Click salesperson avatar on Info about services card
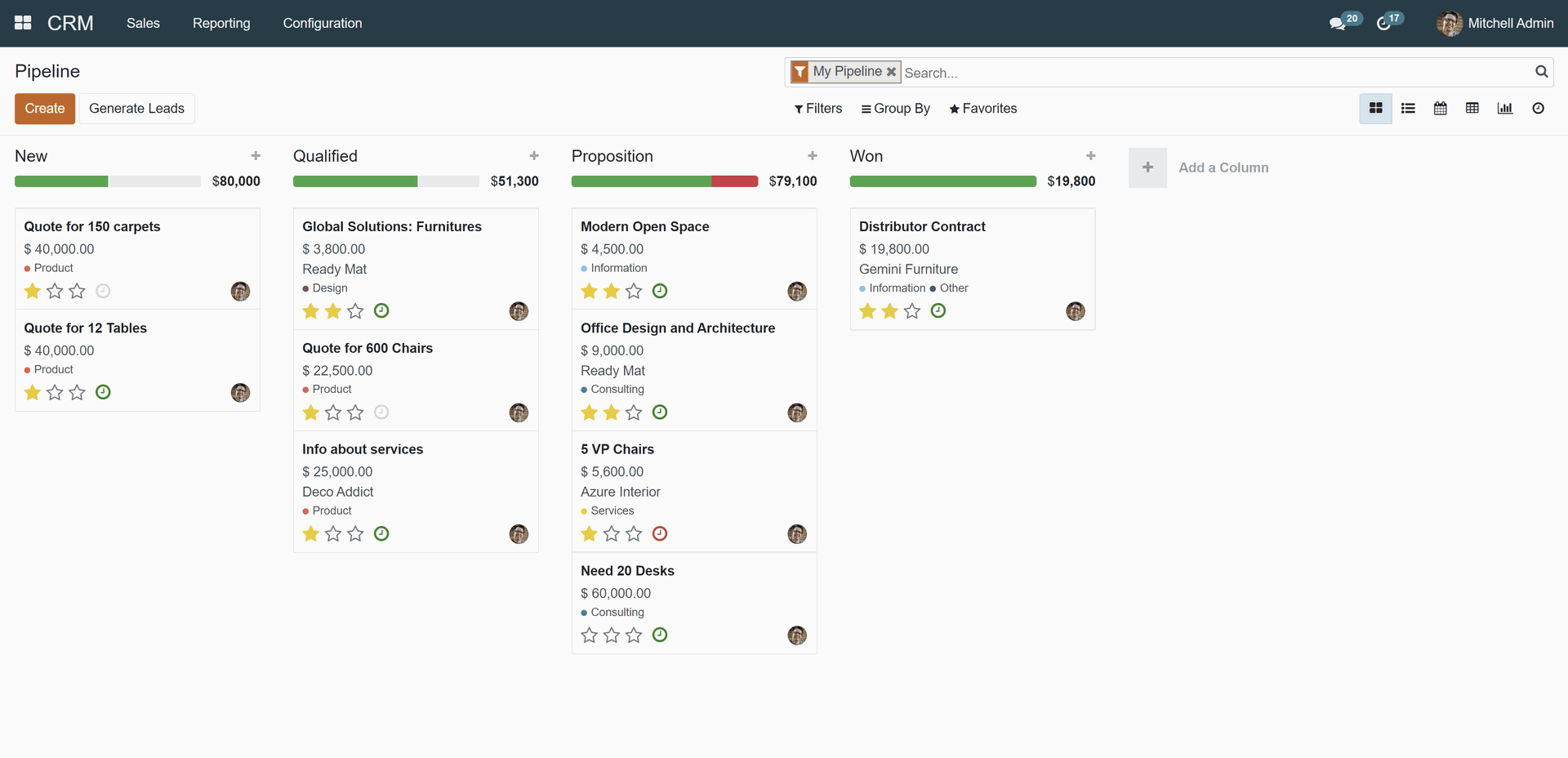The image size is (1568, 758). pyautogui.click(x=519, y=534)
